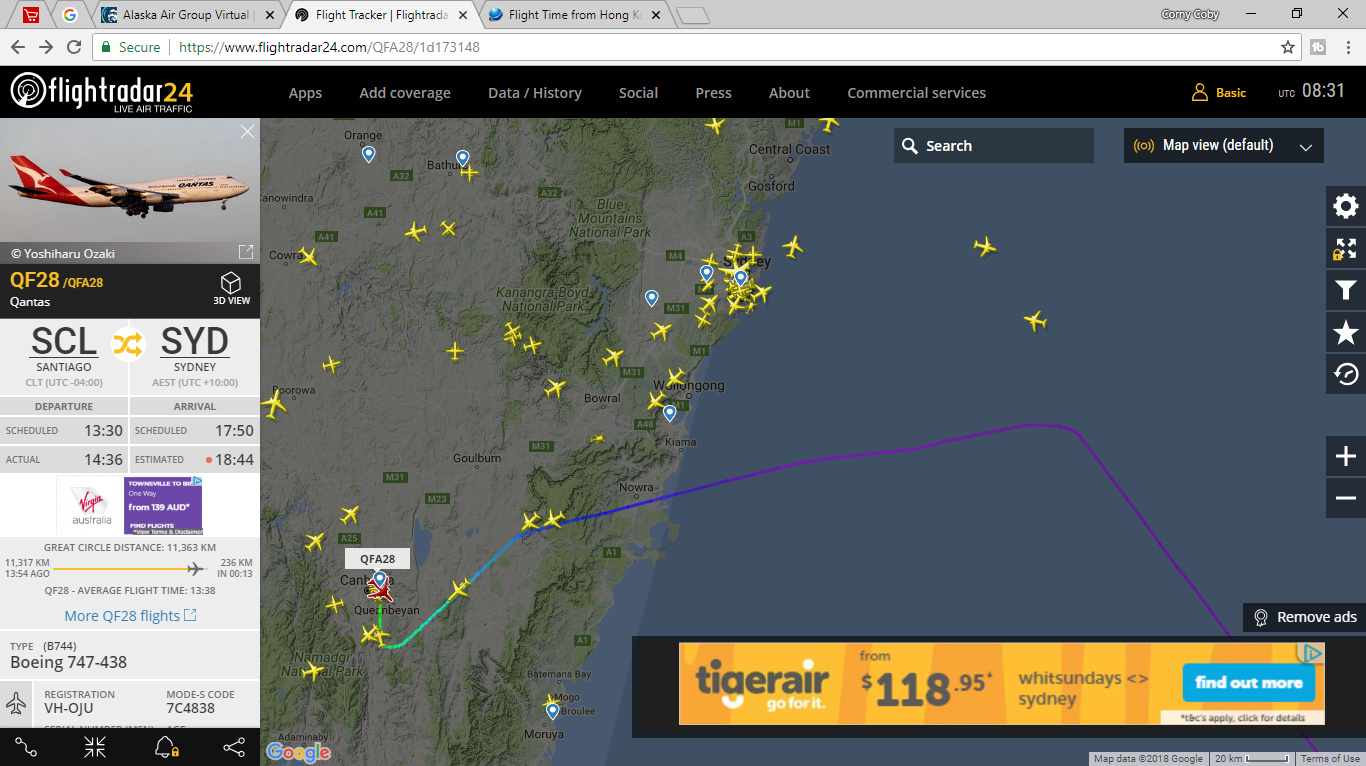Expand Map view (default) dropdown
This screenshot has width=1366, height=766.
click(1224, 145)
